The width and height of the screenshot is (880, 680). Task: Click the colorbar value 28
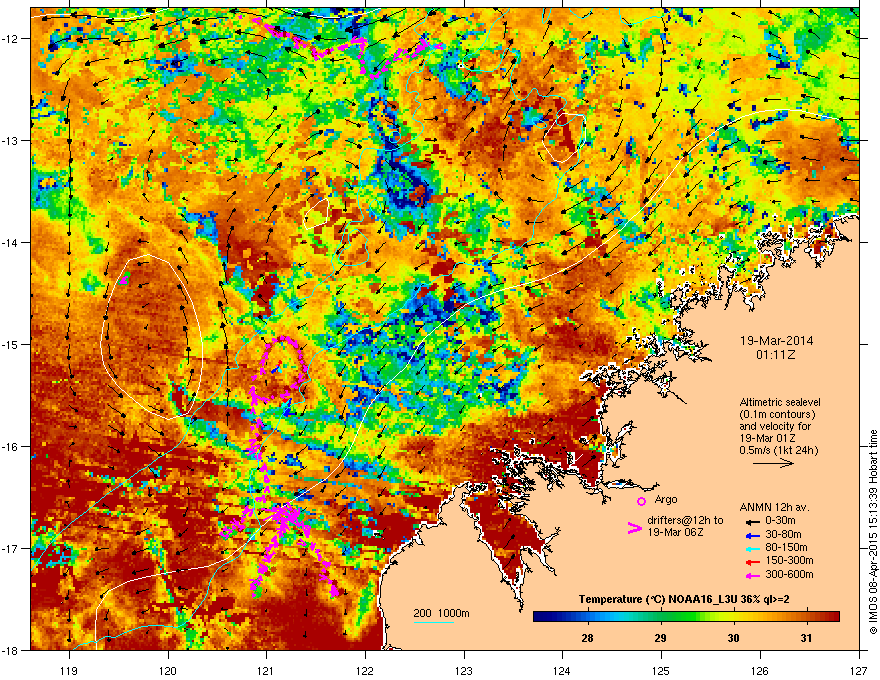(x=587, y=638)
